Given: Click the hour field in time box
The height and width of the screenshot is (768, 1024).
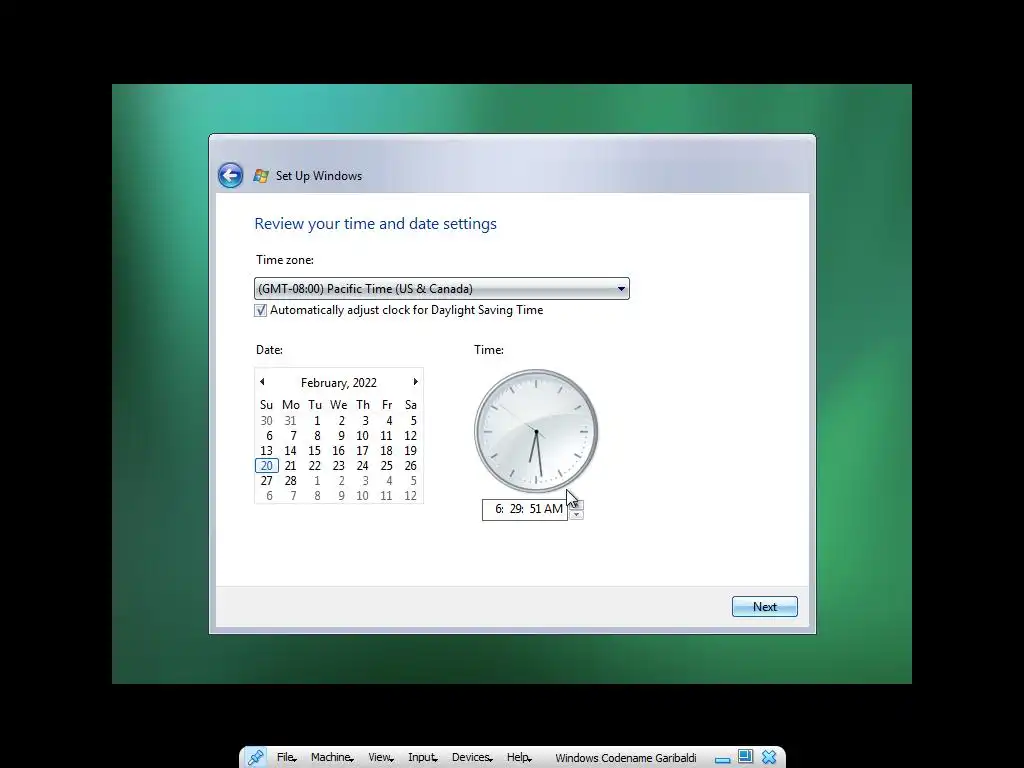Looking at the screenshot, I should [x=498, y=509].
